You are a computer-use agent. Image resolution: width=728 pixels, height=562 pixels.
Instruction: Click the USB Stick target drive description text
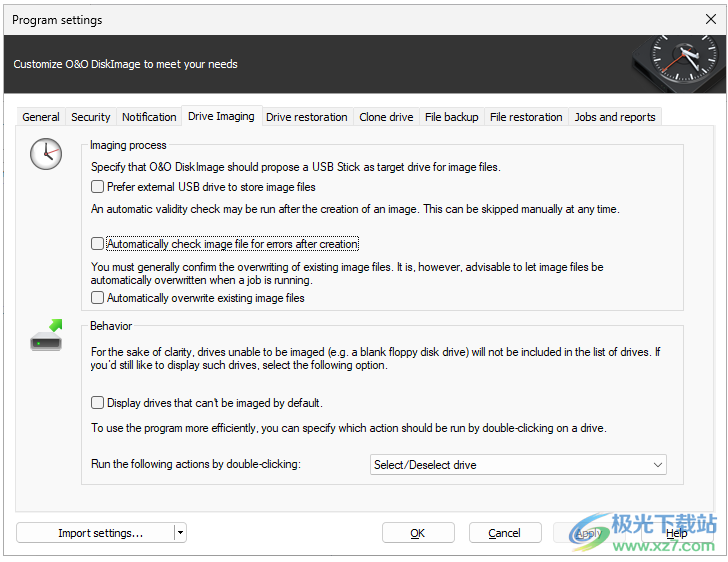[x=296, y=167]
